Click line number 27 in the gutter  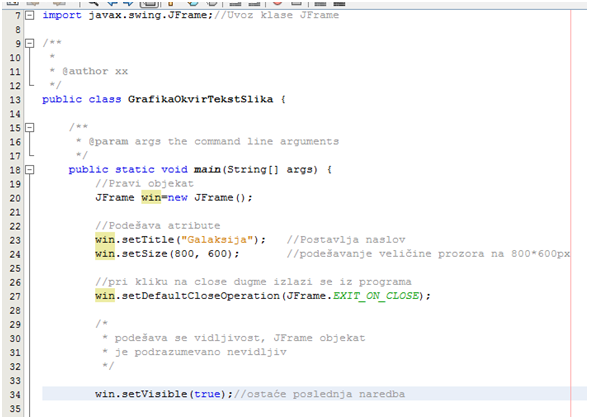[15, 296]
